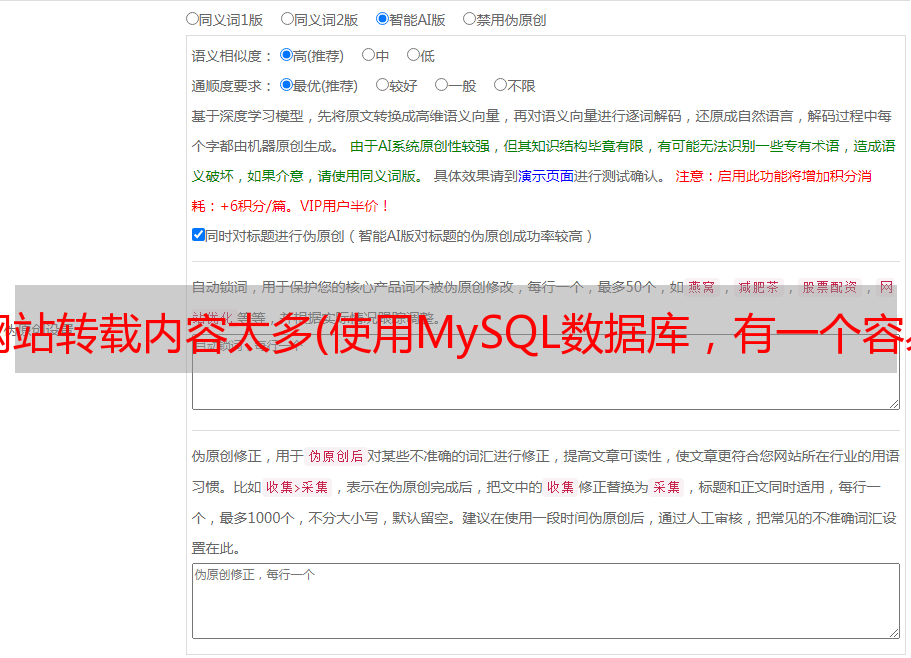Grab the resize handle of 自动锁词 box

click(x=894, y=404)
